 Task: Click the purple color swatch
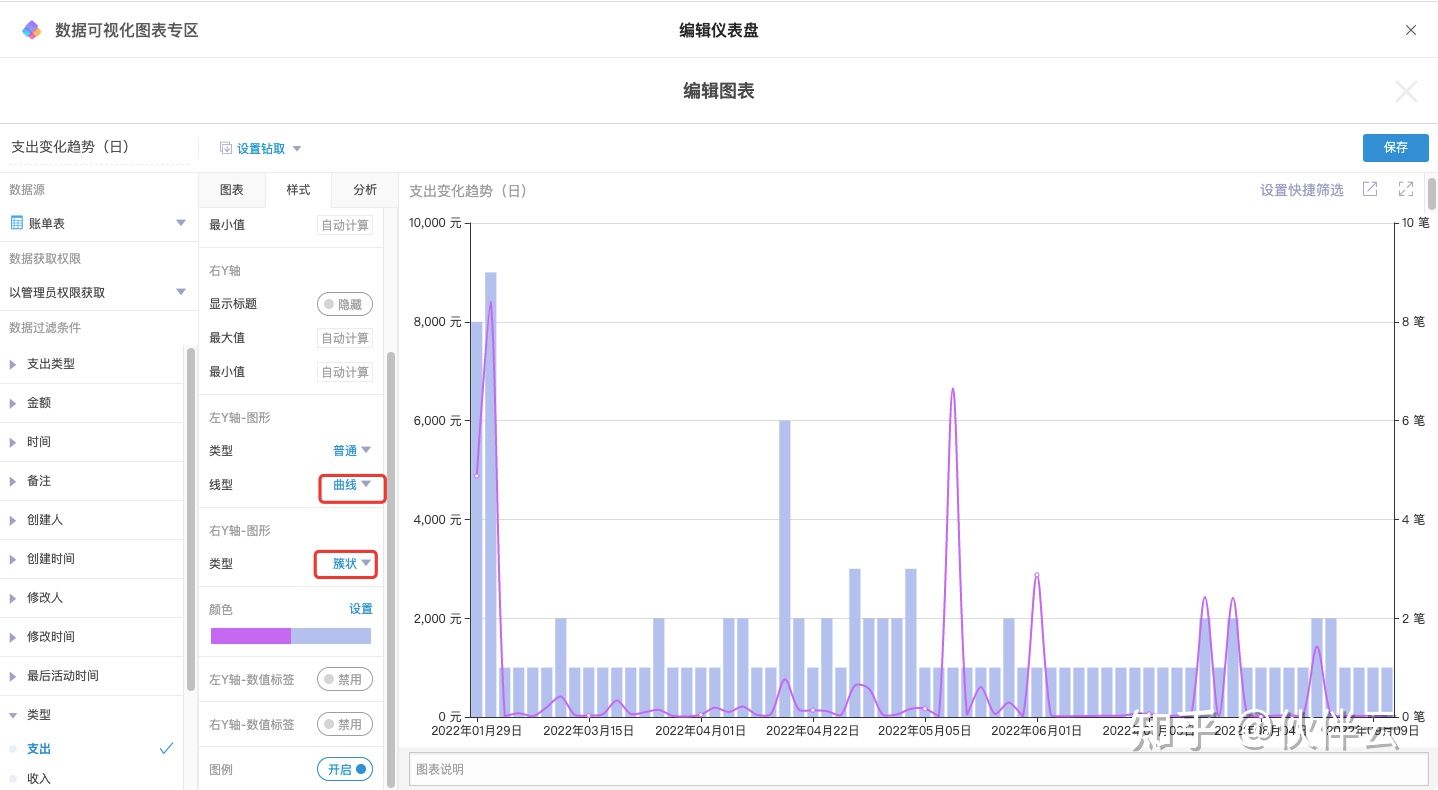250,636
